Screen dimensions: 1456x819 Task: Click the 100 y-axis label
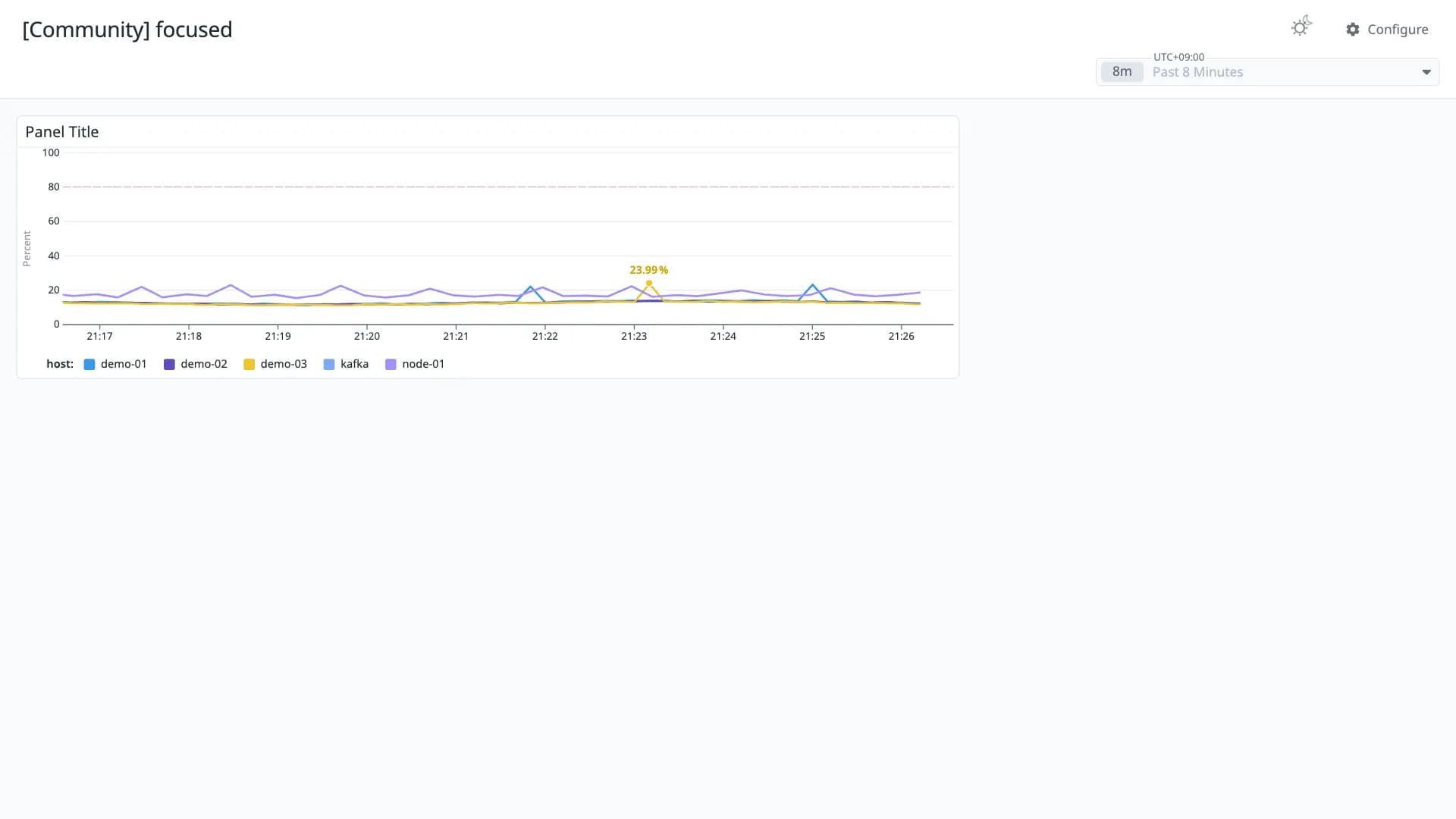pos(51,152)
